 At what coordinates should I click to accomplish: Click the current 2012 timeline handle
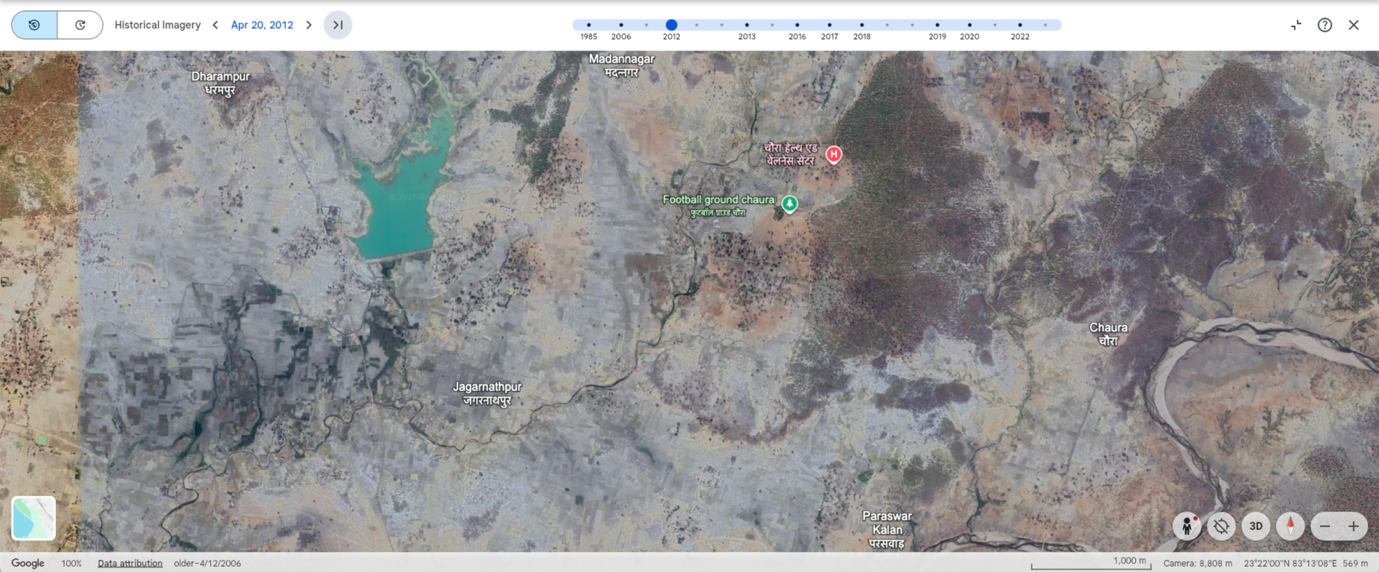pyautogui.click(x=671, y=25)
